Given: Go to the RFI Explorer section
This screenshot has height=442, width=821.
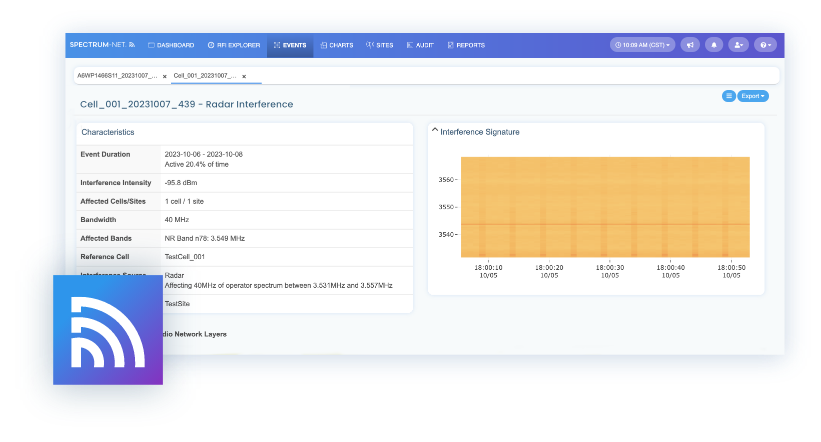Looking at the screenshot, I should point(234,45).
